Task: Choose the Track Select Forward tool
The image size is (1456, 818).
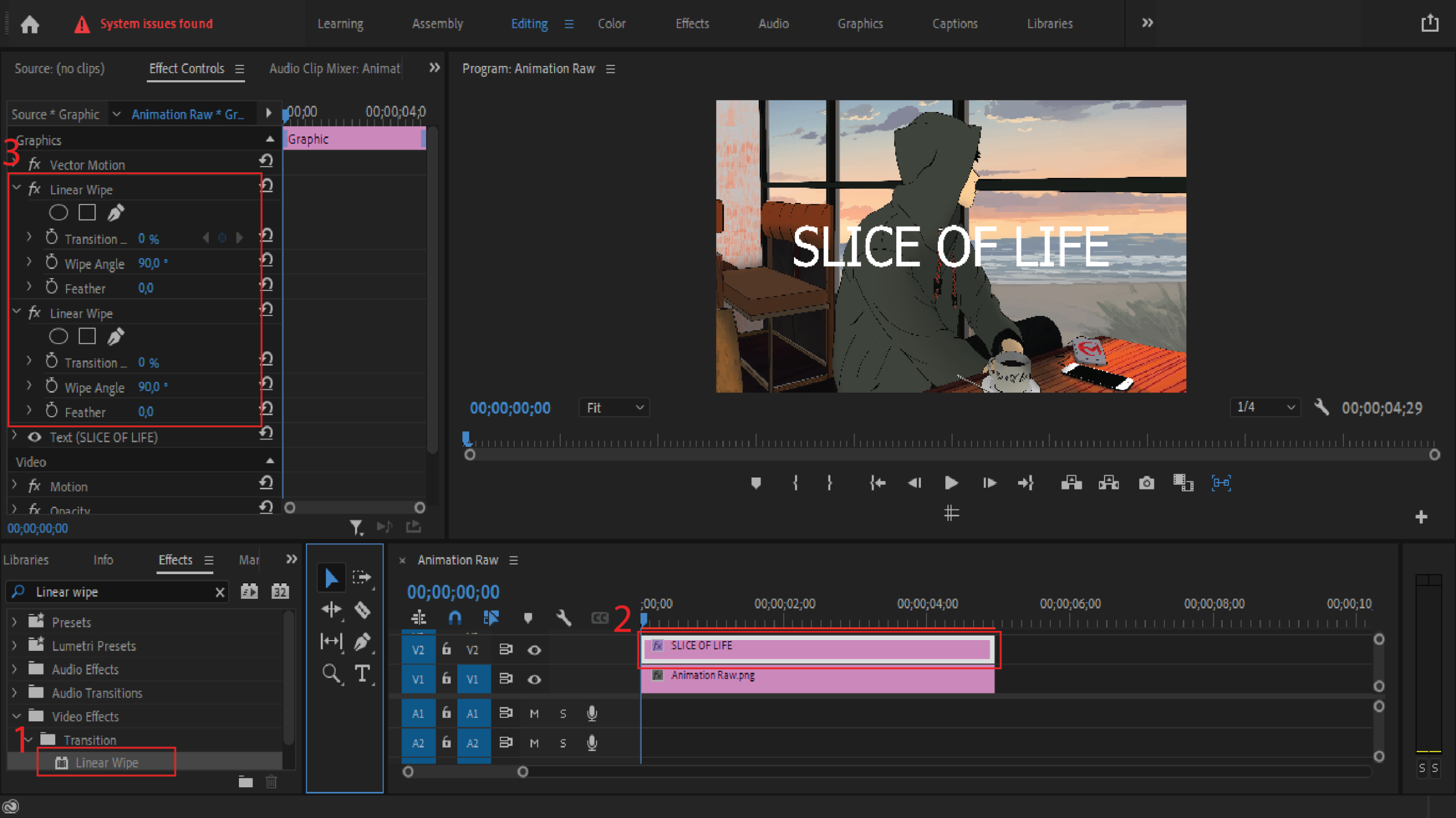Action: [x=361, y=578]
